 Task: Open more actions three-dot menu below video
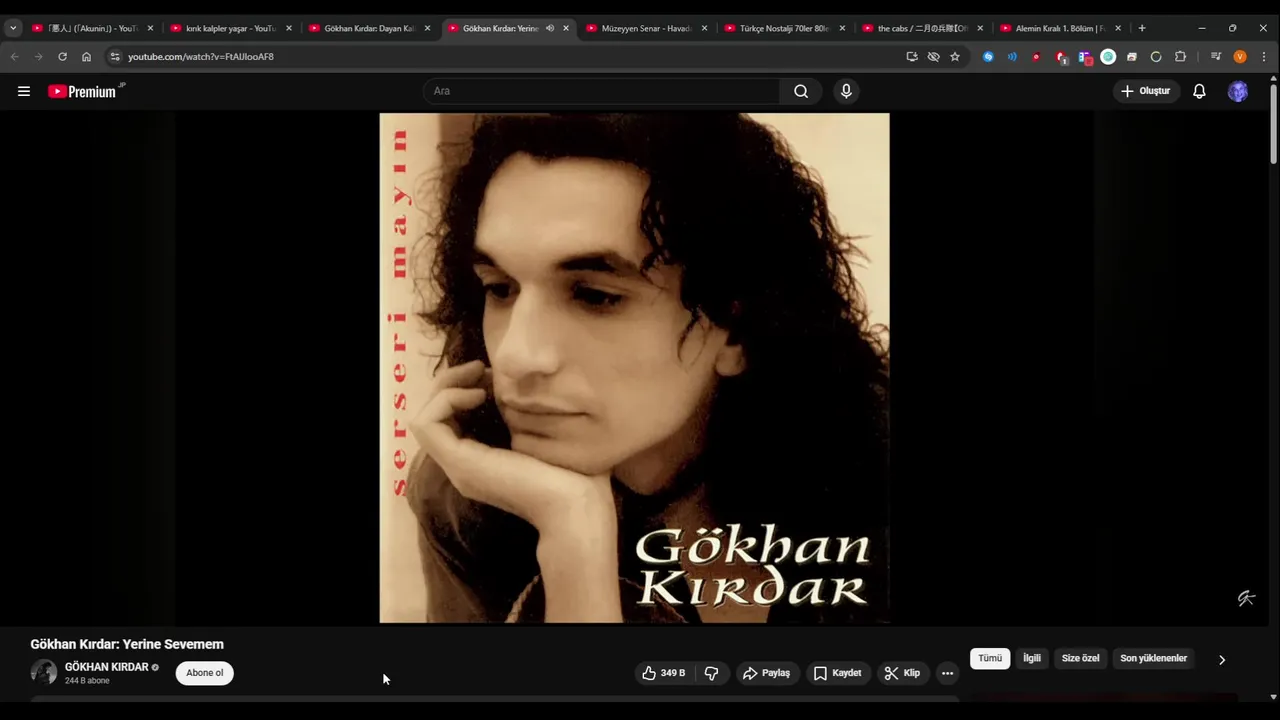pos(947,673)
